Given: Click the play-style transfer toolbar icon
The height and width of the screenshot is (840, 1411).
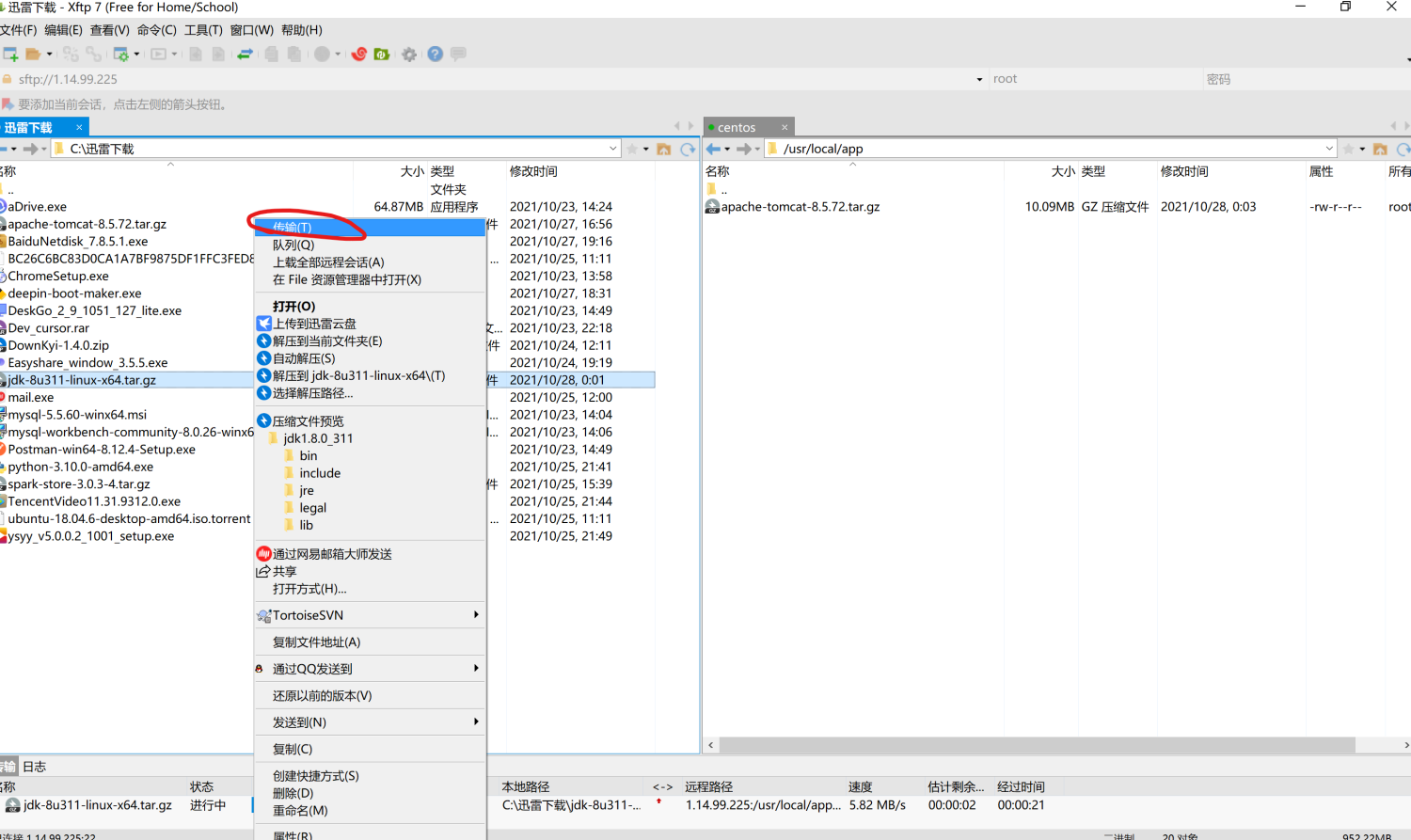Looking at the screenshot, I should (x=159, y=55).
